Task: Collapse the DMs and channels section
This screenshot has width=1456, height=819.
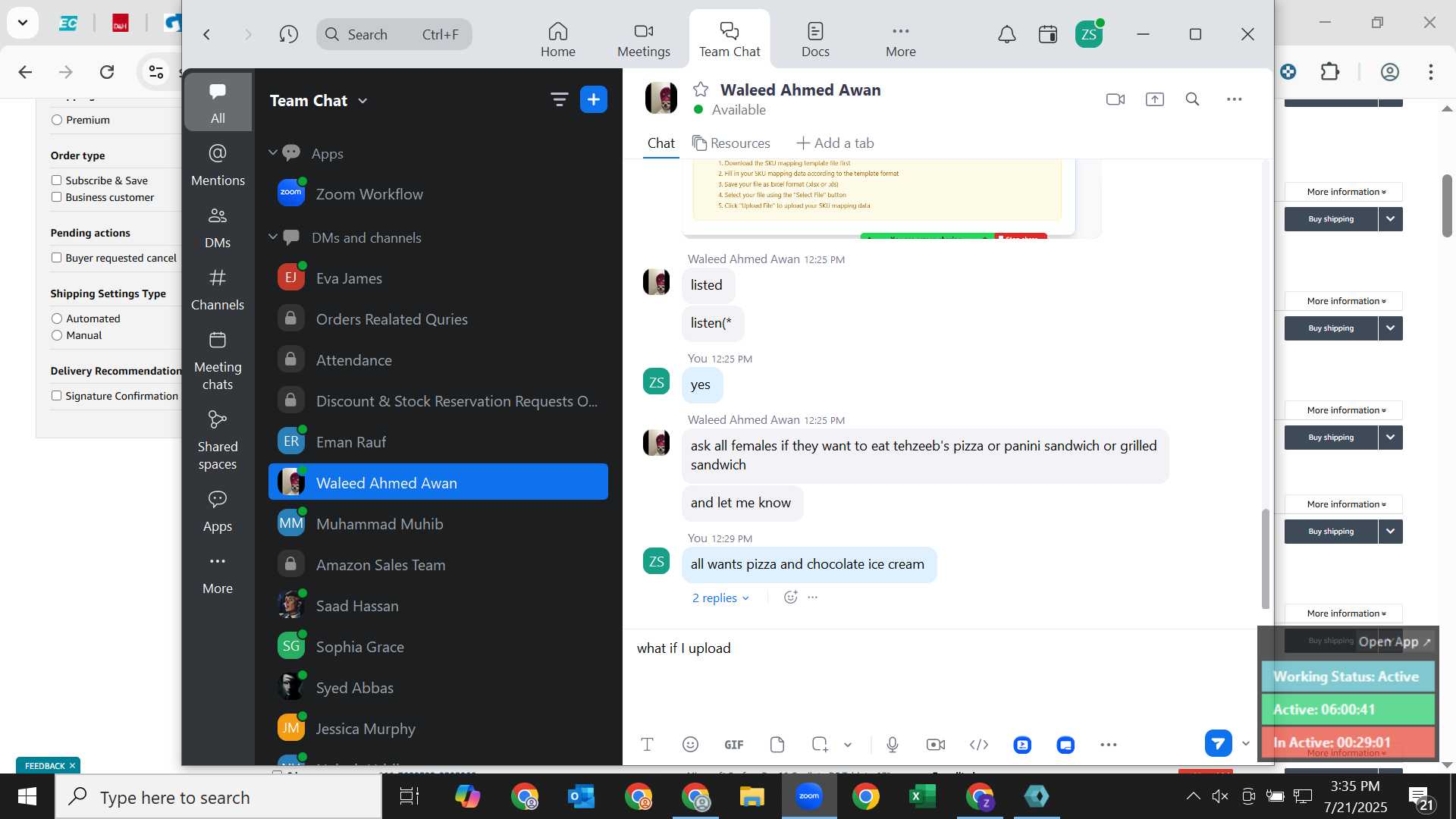Action: click(273, 237)
